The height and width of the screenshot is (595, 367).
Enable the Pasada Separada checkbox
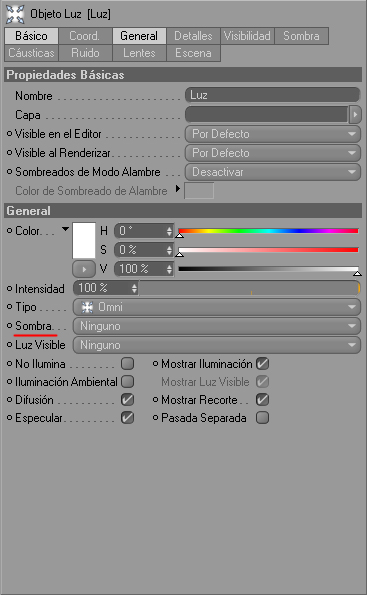tap(262, 417)
